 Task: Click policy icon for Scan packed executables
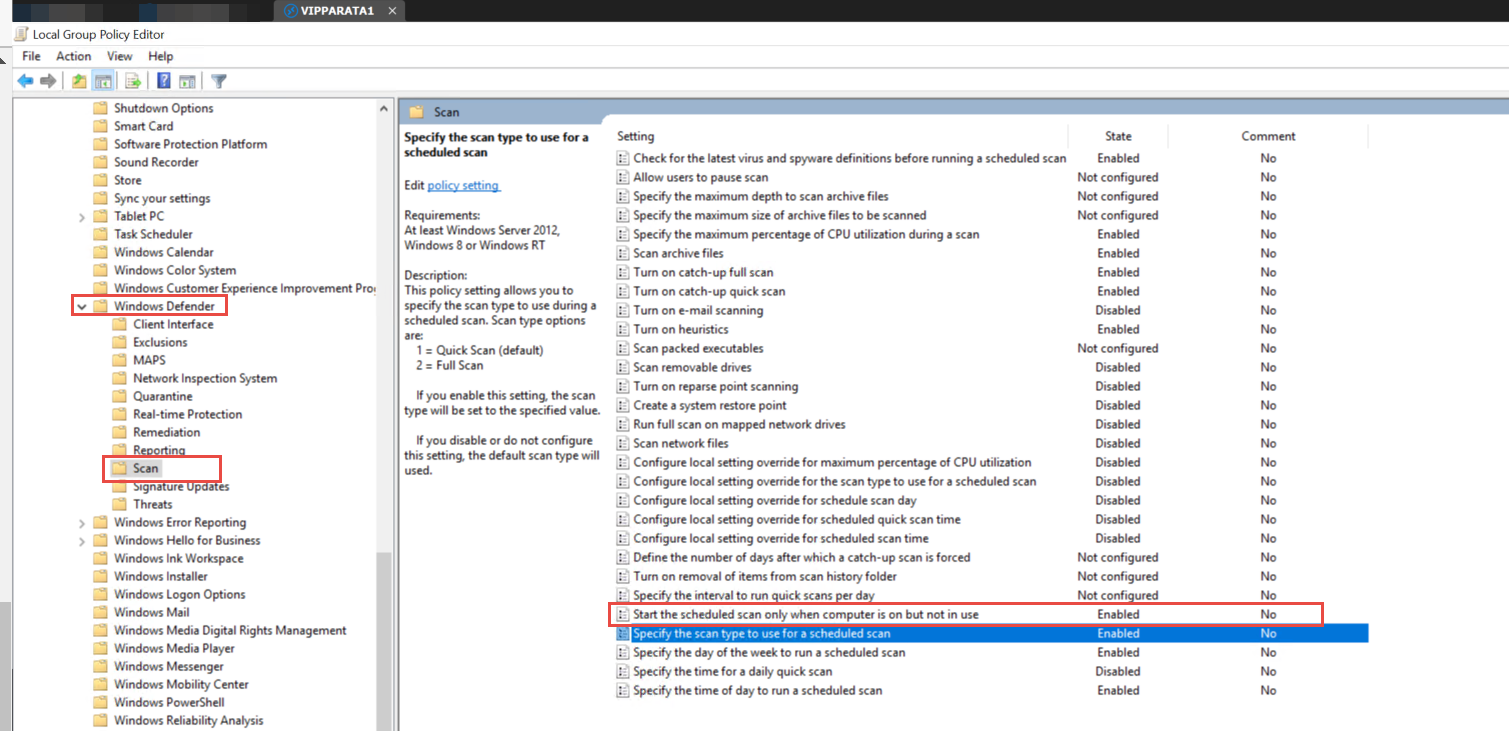pyautogui.click(x=623, y=348)
